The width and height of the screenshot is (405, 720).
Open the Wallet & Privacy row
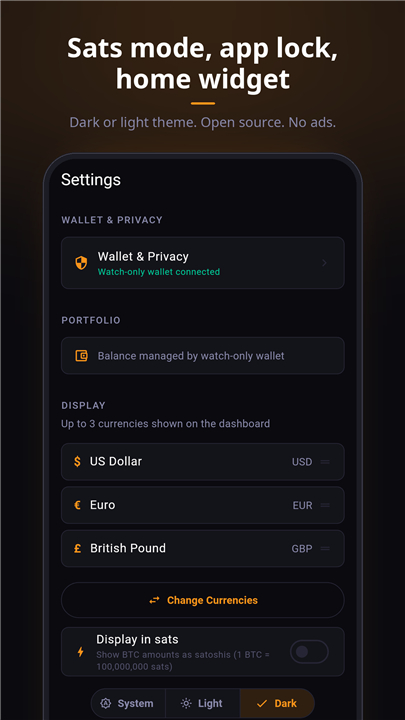202,263
